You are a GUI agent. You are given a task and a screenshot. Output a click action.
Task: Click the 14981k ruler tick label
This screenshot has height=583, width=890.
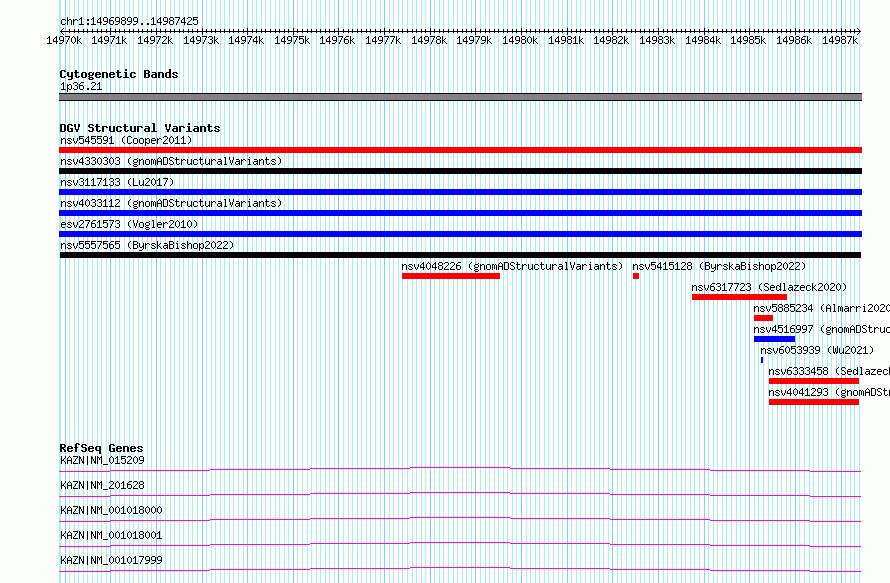click(x=566, y=40)
